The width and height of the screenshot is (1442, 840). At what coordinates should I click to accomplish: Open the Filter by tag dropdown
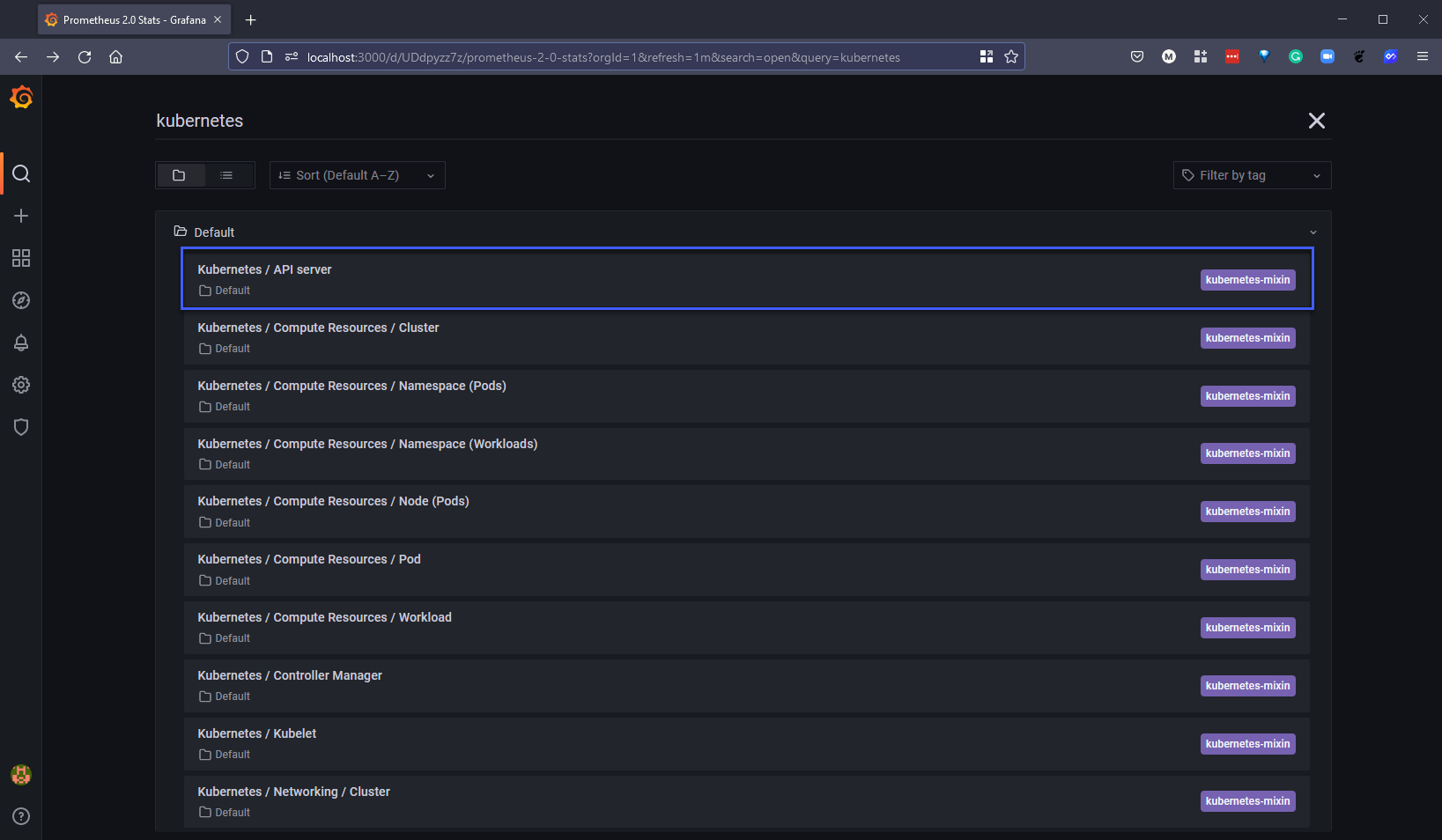point(1251,175)
